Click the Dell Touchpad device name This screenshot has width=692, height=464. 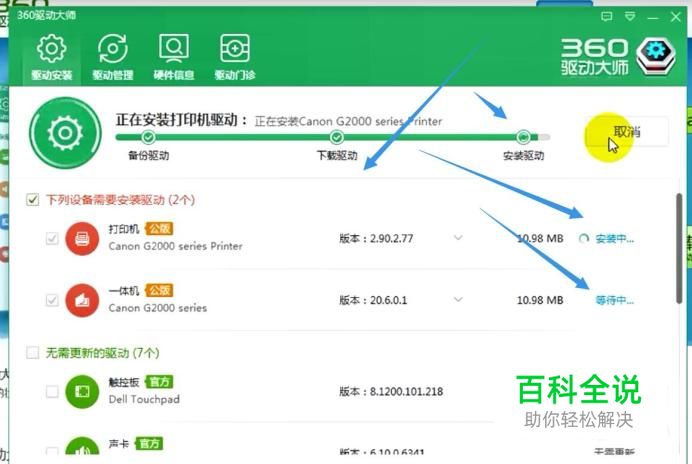coord(144,399)
